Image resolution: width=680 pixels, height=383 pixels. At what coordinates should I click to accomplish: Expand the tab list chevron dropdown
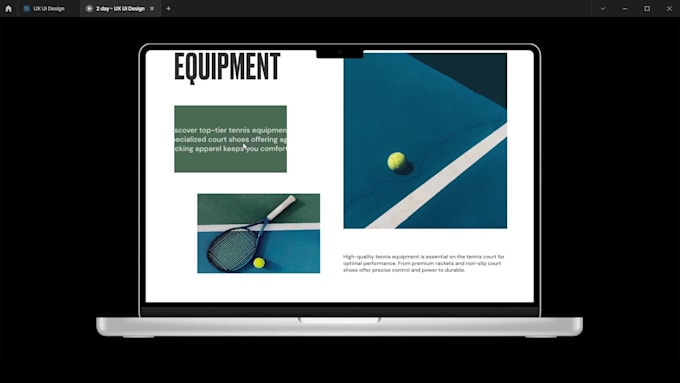click(603, 8)
